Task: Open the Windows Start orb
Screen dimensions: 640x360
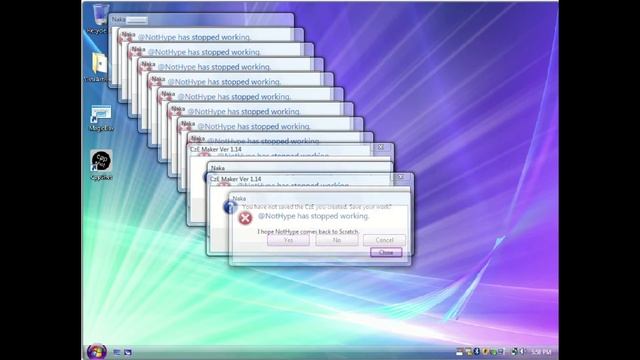Action: 97,351
